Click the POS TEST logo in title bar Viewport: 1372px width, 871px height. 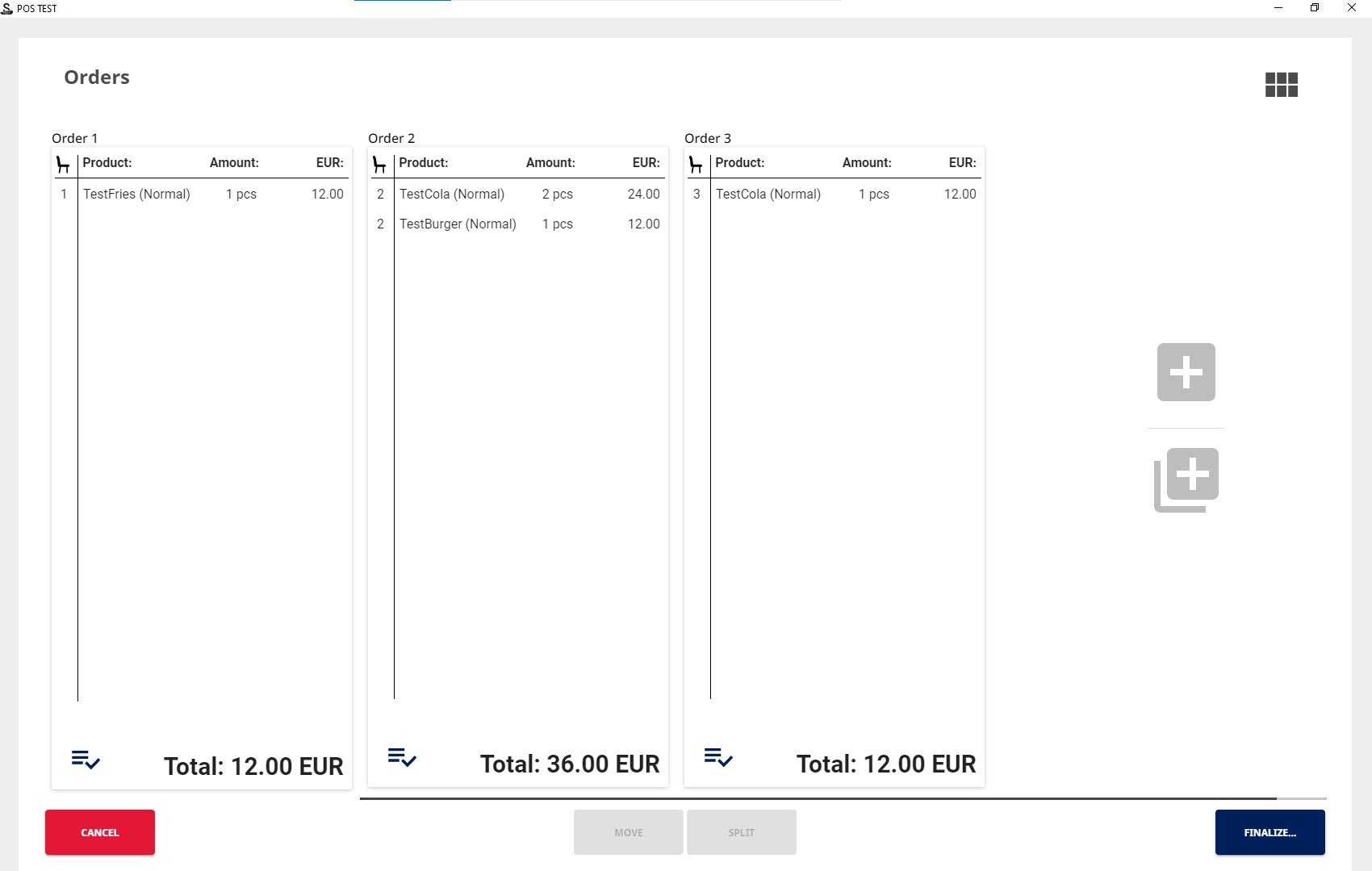point(8,8)
